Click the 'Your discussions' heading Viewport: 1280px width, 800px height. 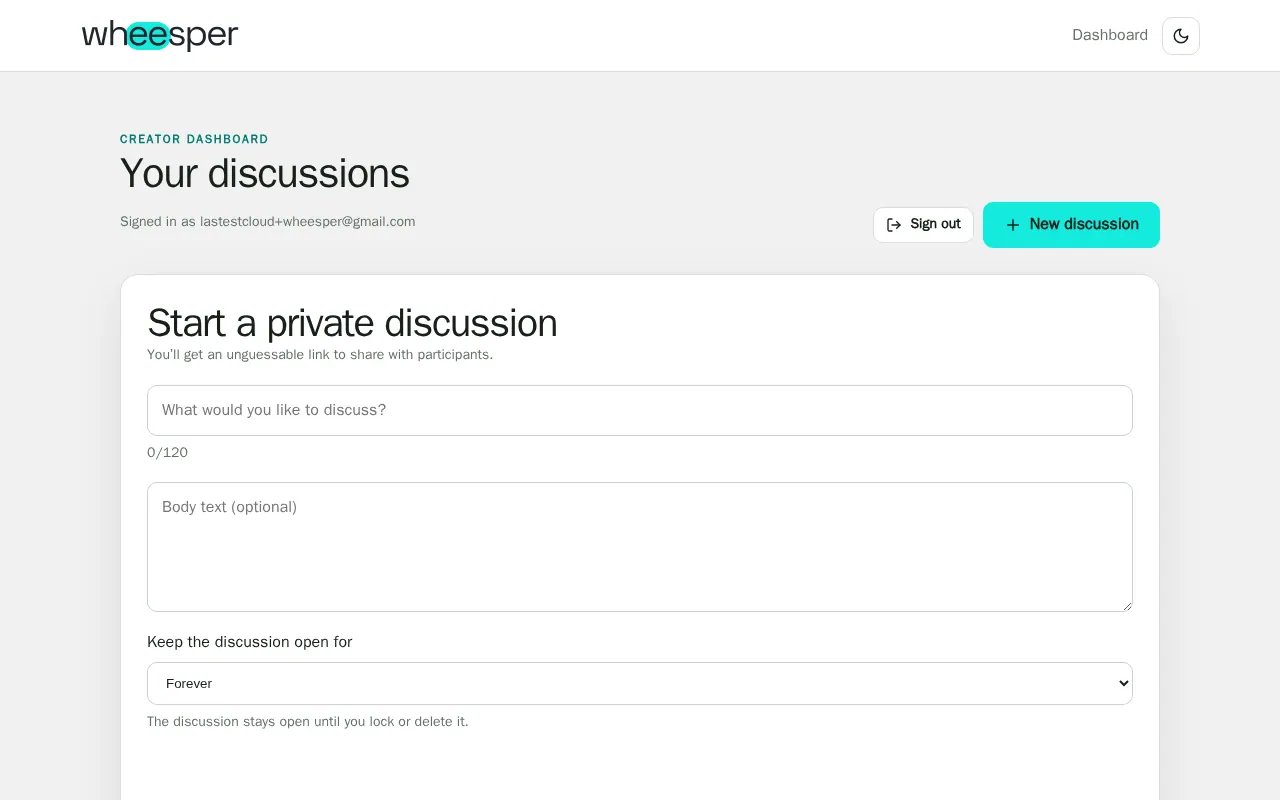(264, 173)
